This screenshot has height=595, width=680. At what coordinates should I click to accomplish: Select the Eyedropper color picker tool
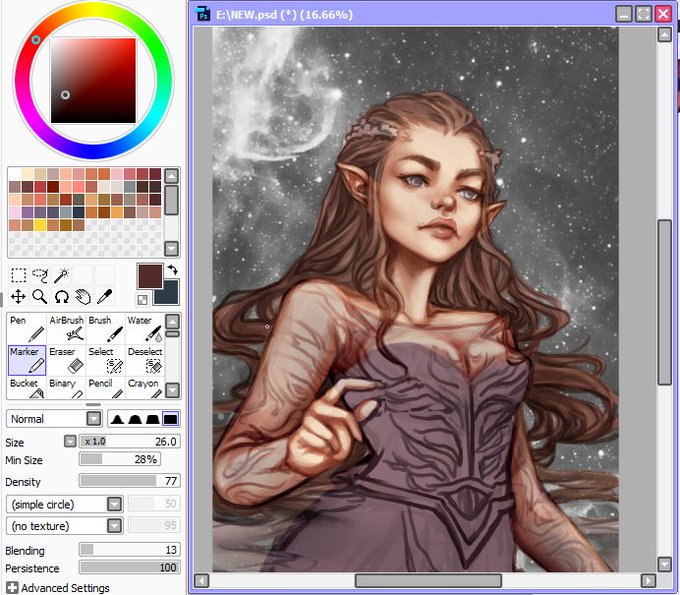[x=104, y=297]
